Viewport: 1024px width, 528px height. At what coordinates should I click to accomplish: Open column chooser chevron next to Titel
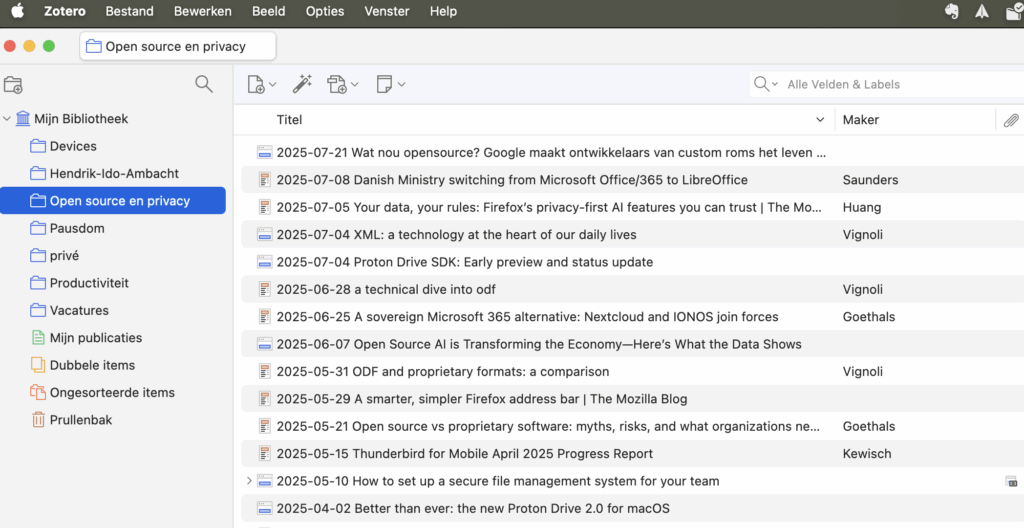click(x=820, y=120)
